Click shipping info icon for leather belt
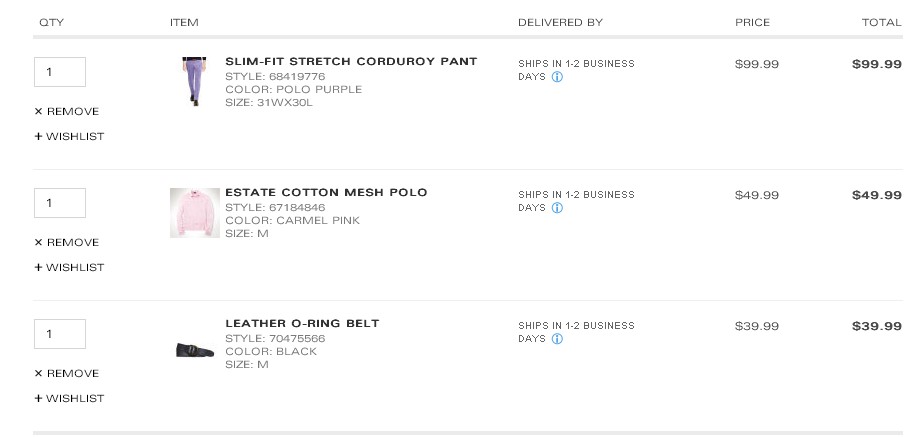This screenshot has width=921, height=437. (557, 339)
